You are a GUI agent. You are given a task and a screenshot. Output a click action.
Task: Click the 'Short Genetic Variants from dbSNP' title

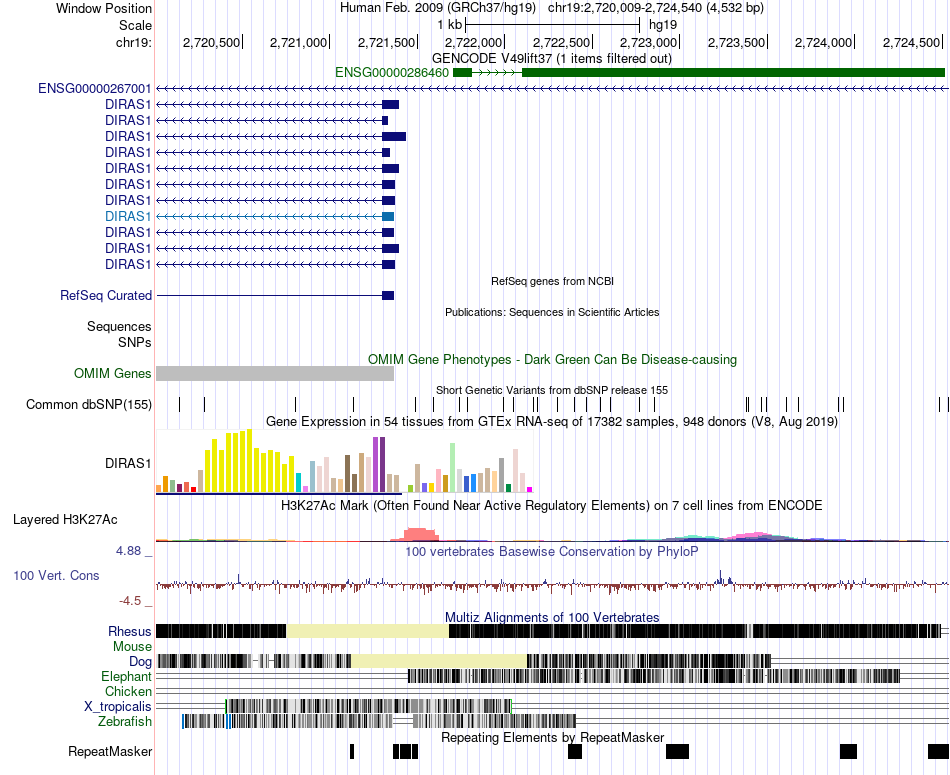click(x=552, y=390)
